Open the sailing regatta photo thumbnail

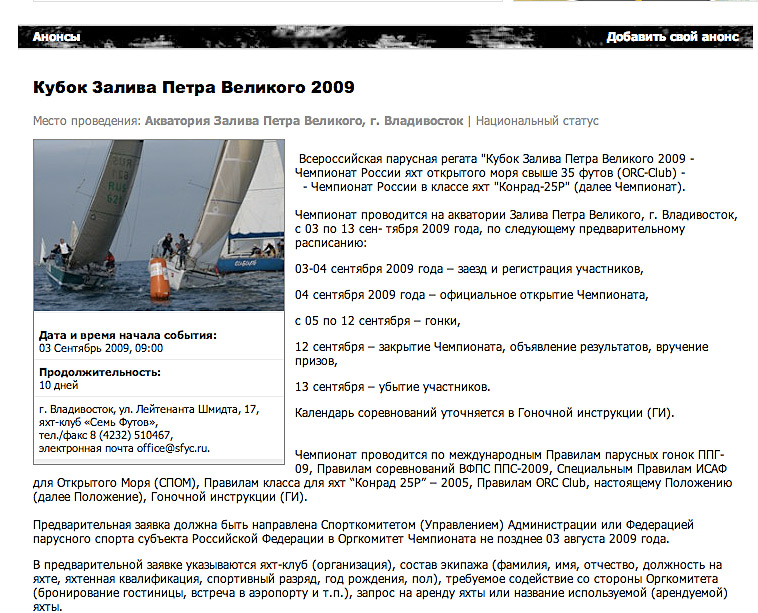click(x=159, y=225)
